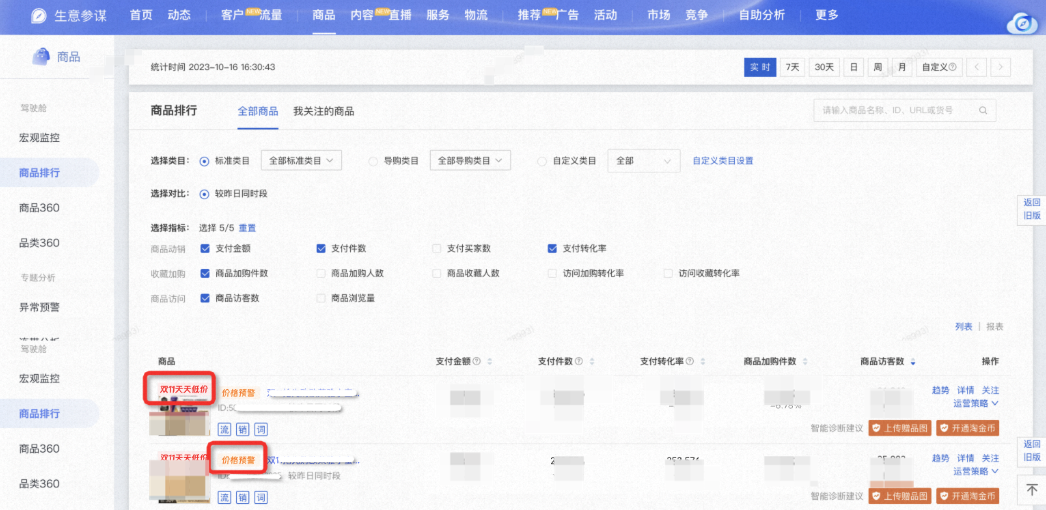This screenshot has width=1046, height=510.
Task: Click help icon next to 支付转化率 column header
Action: coord(690,361)
